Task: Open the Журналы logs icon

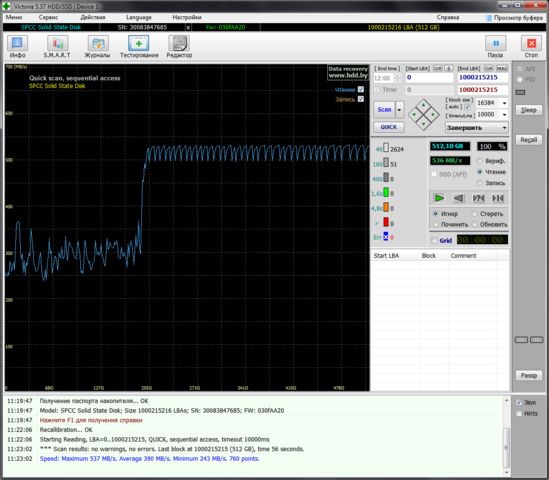Action: 98,43
